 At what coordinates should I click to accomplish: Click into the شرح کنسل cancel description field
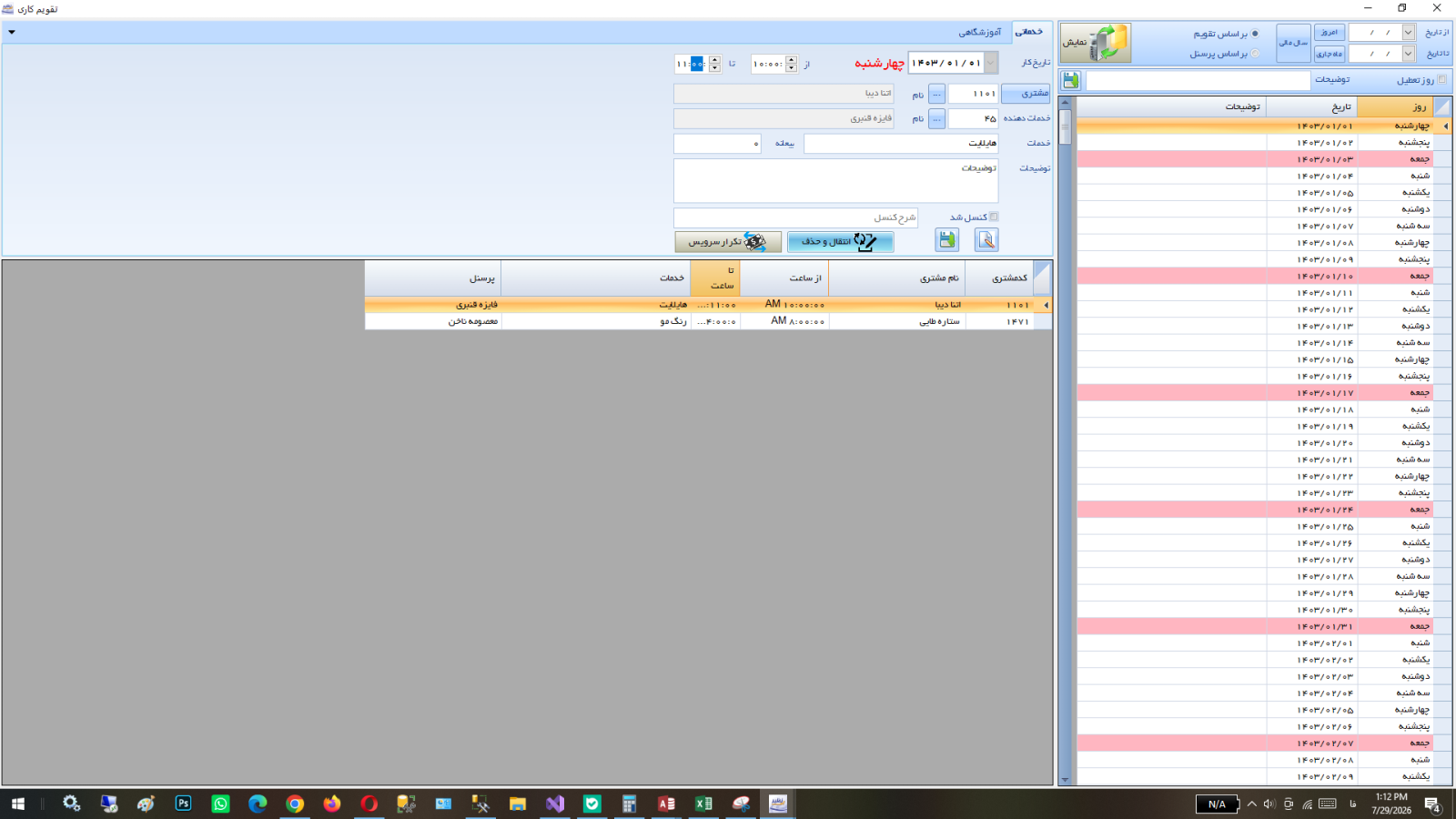pos(795,217)
